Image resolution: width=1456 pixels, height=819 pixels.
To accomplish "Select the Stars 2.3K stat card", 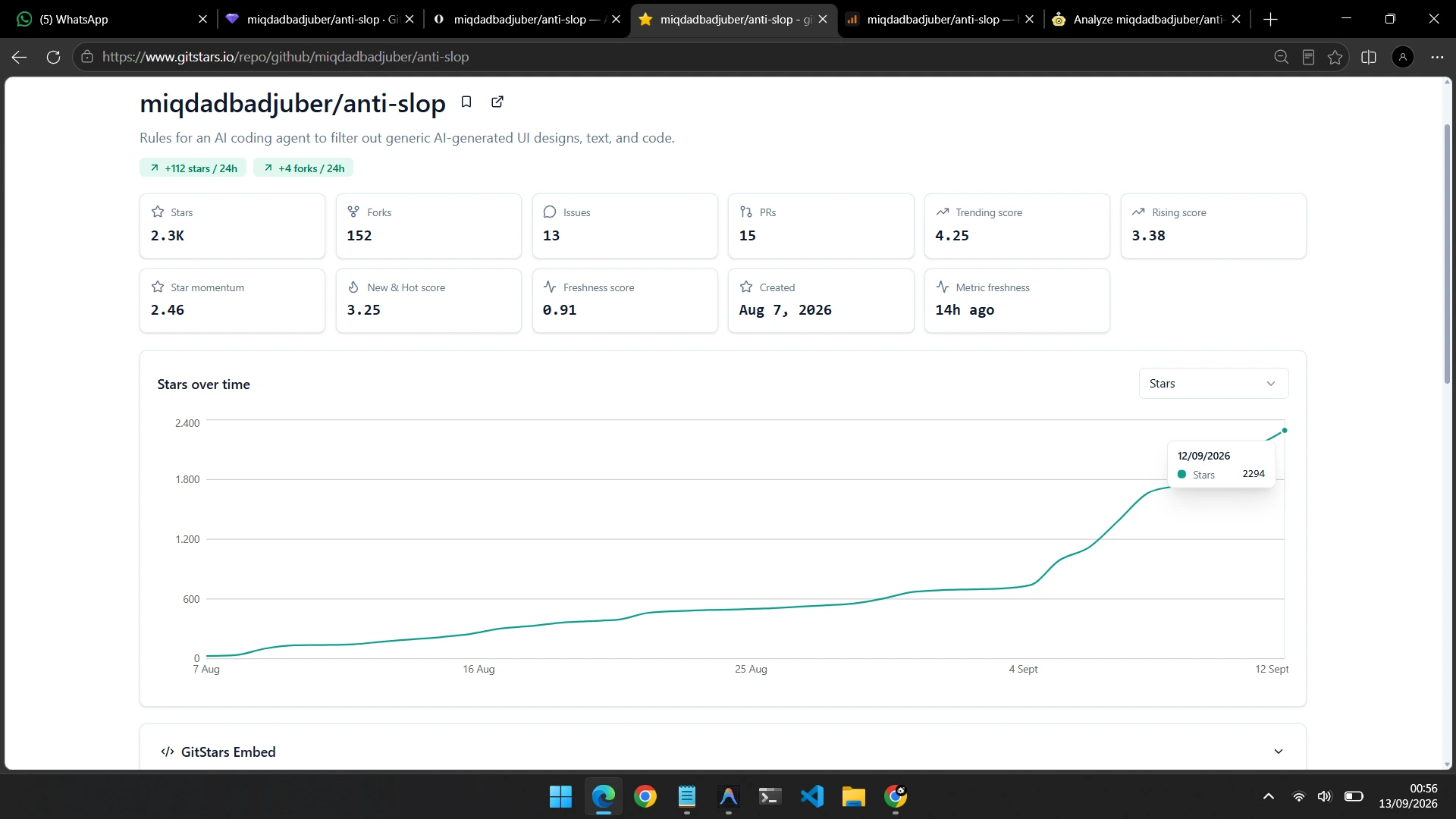I will [232, 226].
